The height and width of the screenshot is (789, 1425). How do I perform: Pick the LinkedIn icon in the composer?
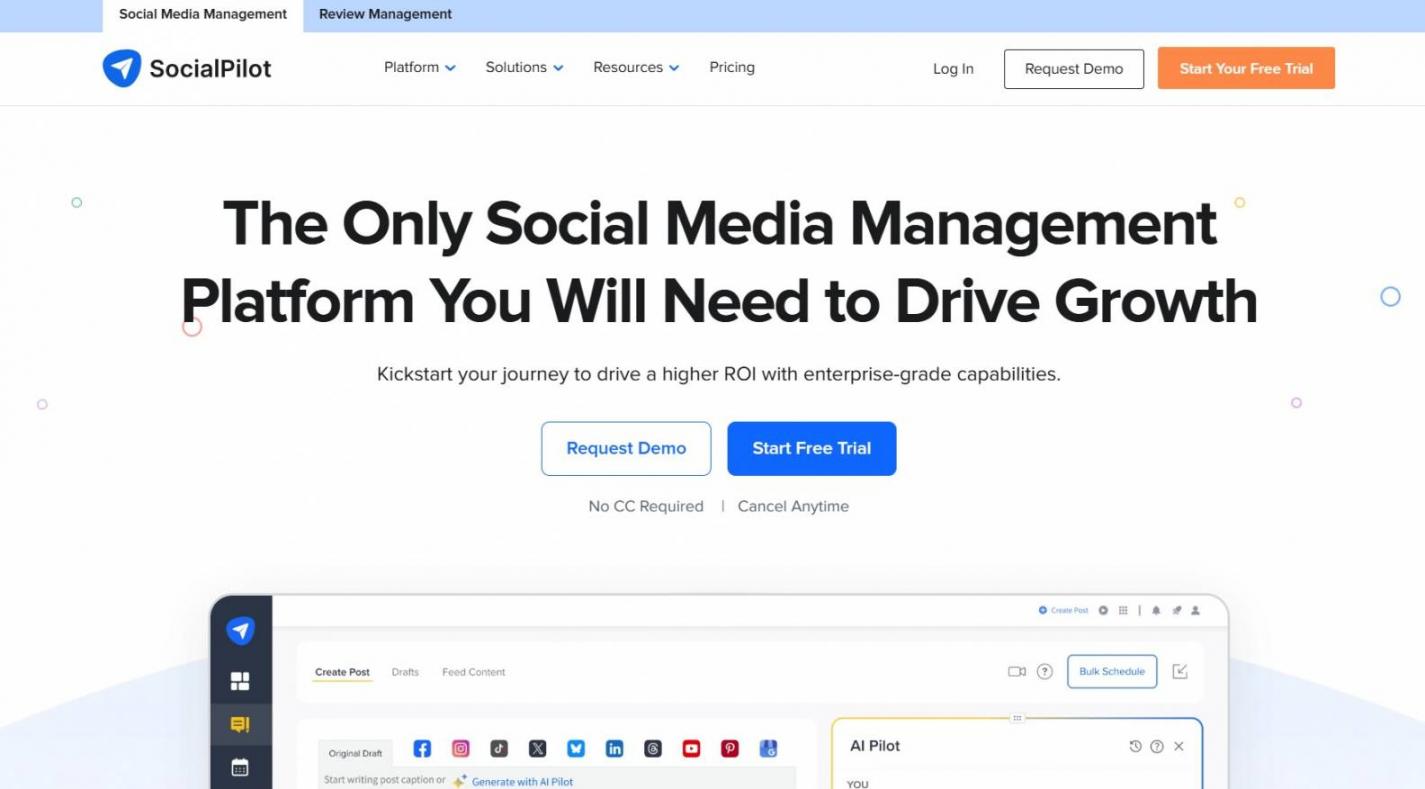tap(614, 748)
